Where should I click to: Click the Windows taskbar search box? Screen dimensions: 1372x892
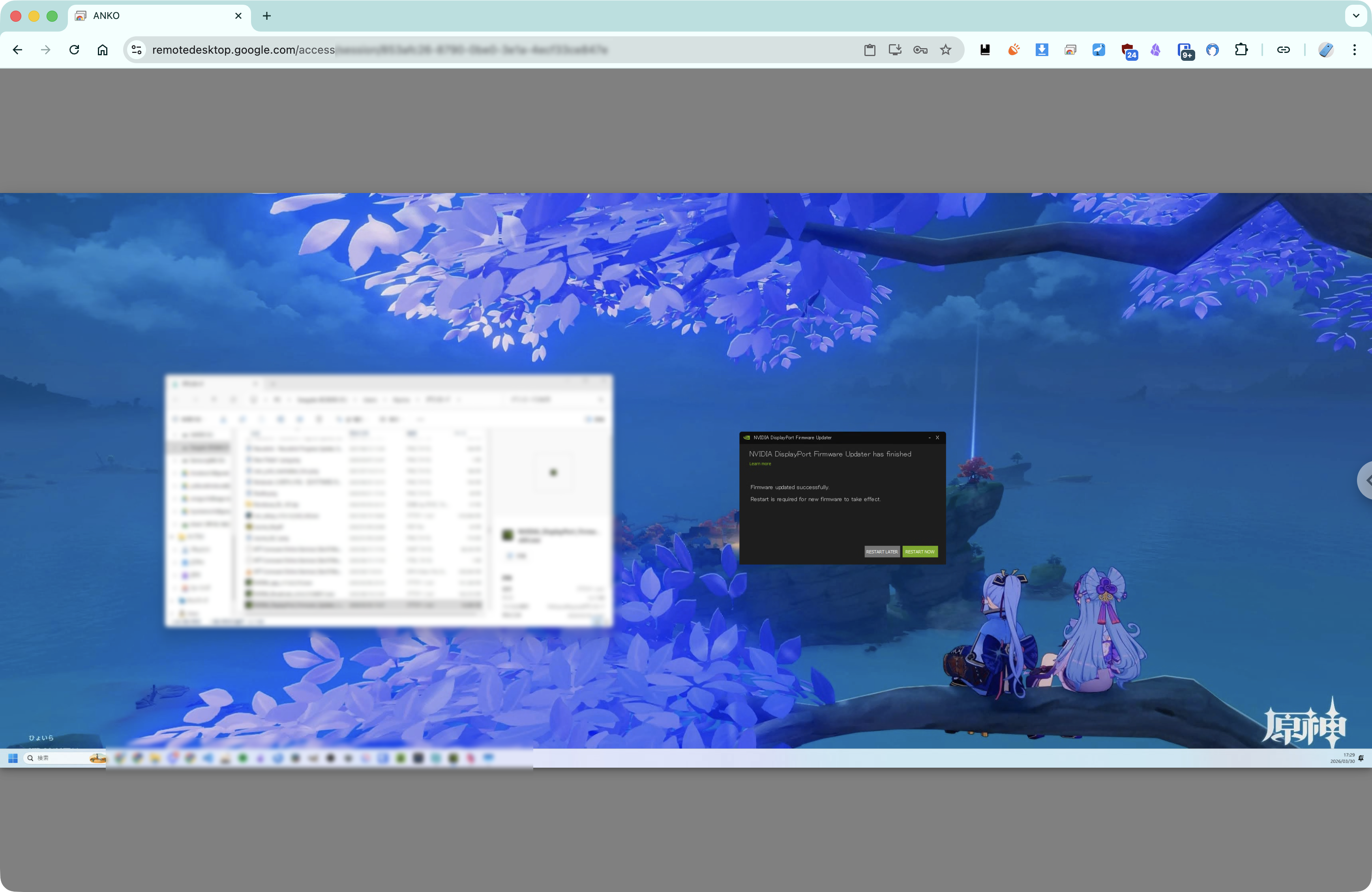point(58,758)
